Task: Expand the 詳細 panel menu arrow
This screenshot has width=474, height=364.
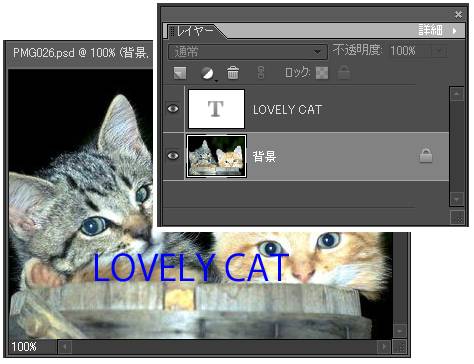Action: 454,31
